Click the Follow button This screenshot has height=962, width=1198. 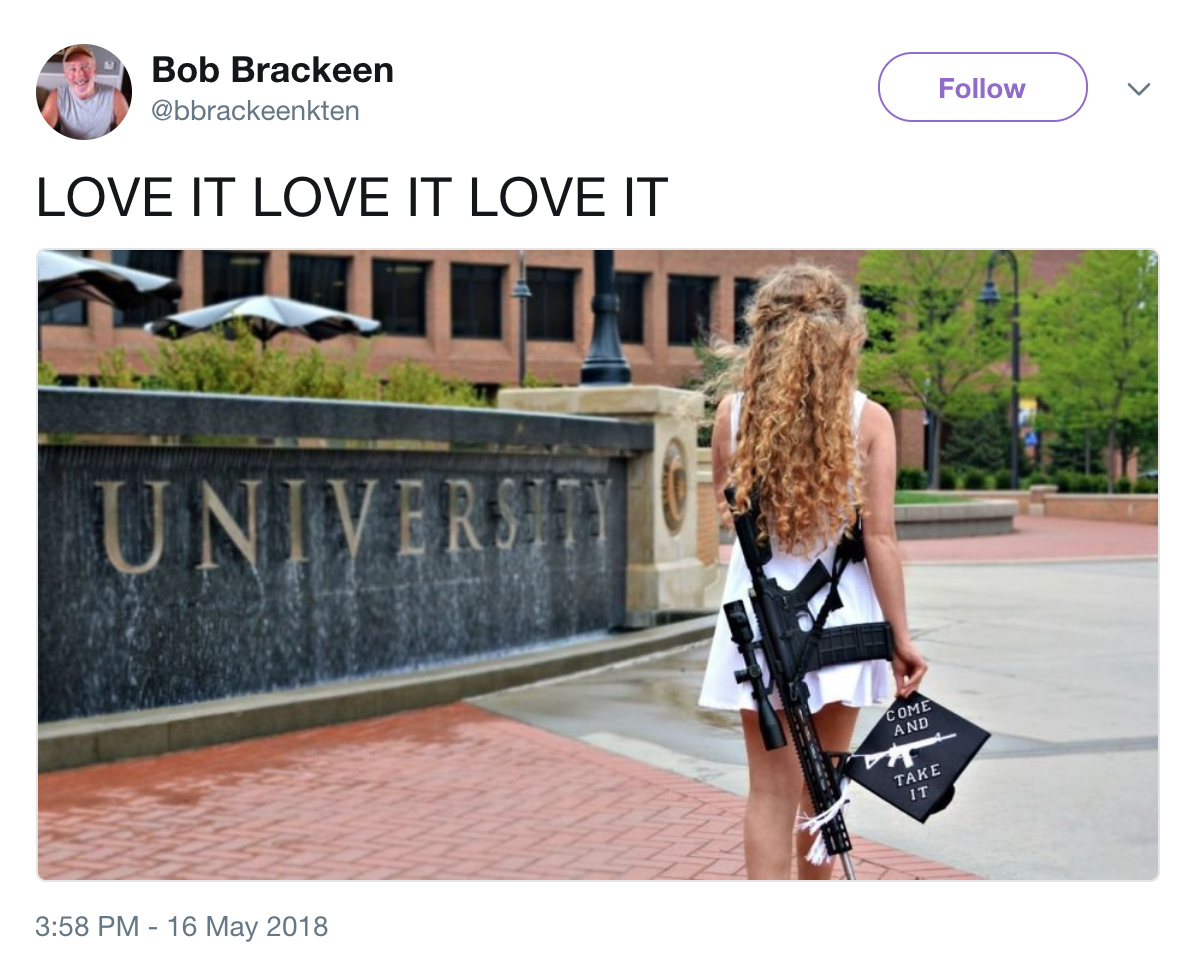(x=982, y=87)
